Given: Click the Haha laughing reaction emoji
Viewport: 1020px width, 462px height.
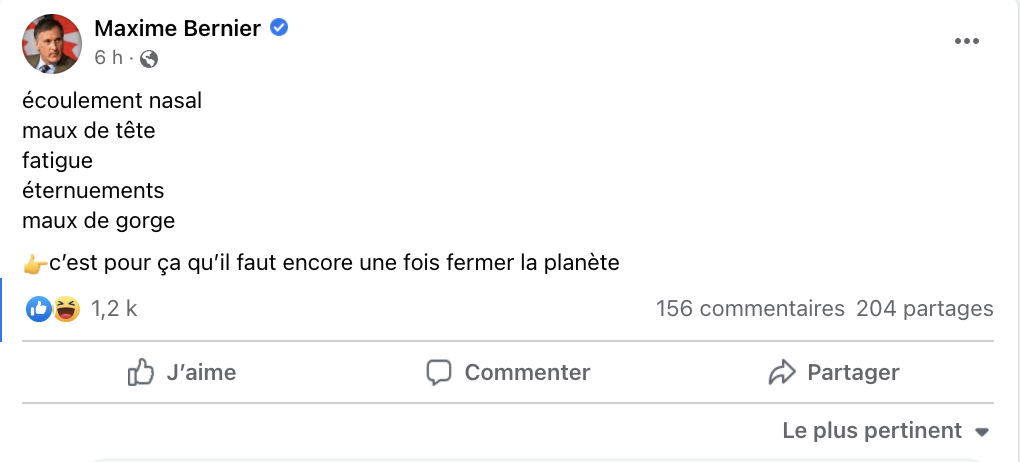Looking at the screenshot, I should pyautogui.click(x=67, y=309).
